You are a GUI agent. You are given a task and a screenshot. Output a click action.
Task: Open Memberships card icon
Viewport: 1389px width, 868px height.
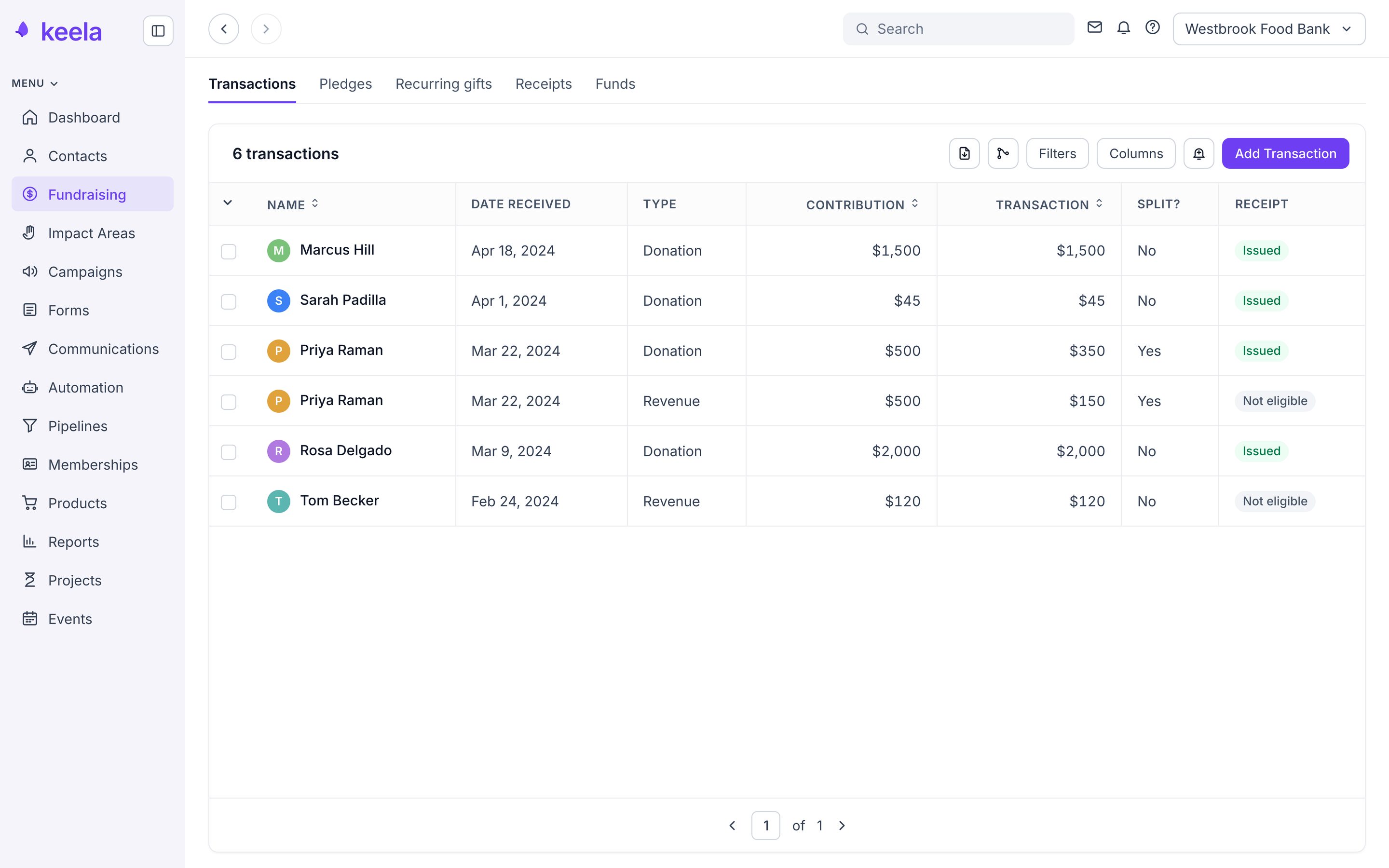30,464
